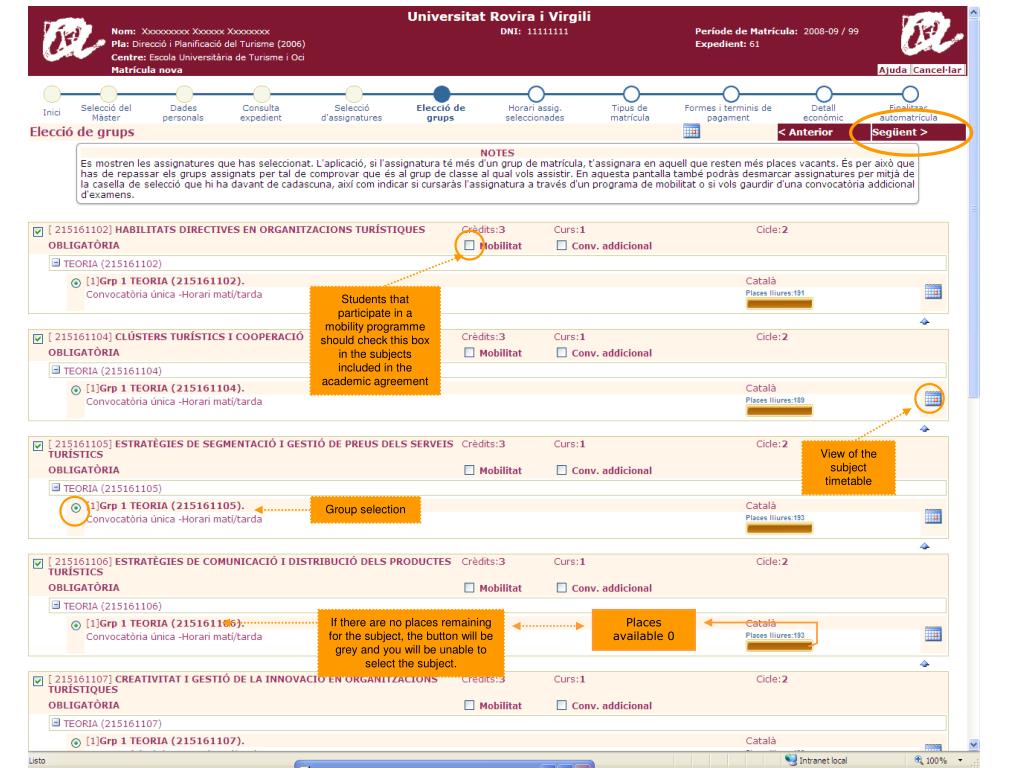Viewport: 1024px width, 768px height.
Task: Select Grp 1 TEORIA (215161104) radio button
Action: [76, 390]
